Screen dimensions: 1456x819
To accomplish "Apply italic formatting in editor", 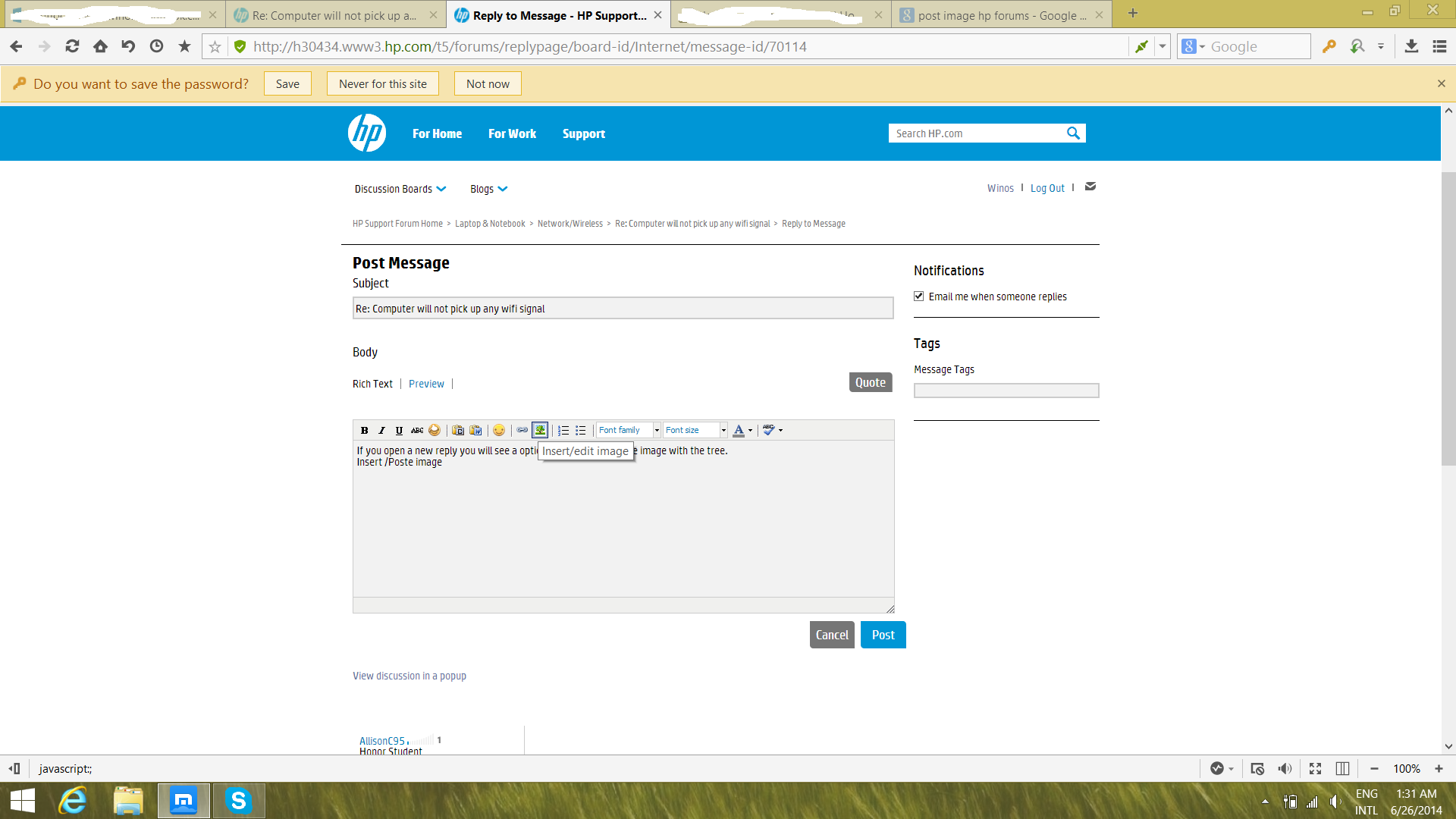I will [x=382, y=430].
